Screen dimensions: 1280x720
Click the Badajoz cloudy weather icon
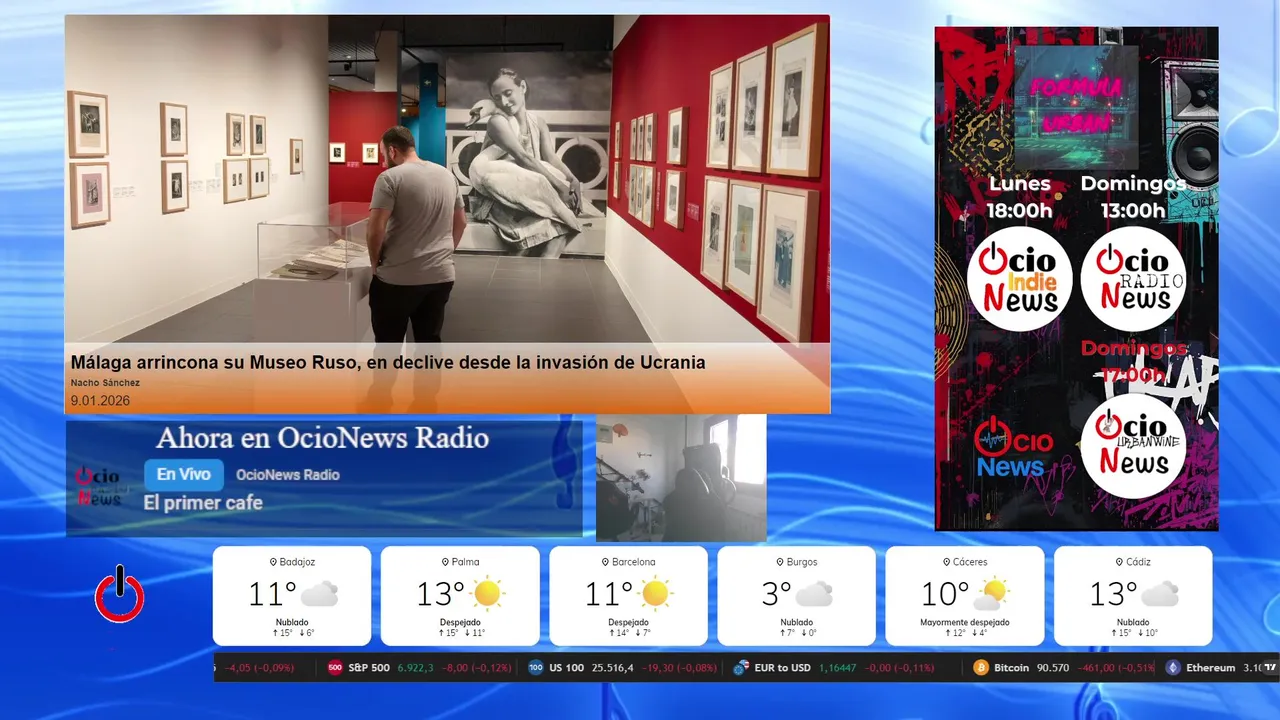tap(319, 594)
